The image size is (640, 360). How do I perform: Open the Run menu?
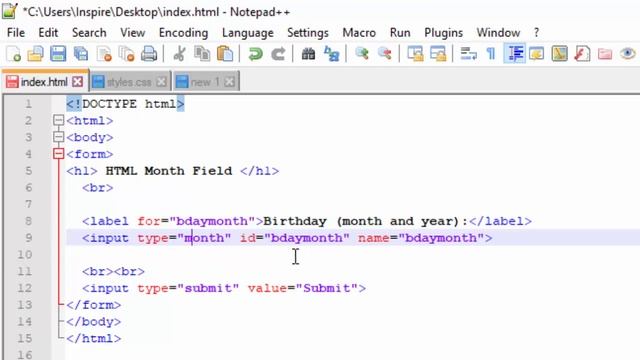pyautogui.click(x=400, y=33)
